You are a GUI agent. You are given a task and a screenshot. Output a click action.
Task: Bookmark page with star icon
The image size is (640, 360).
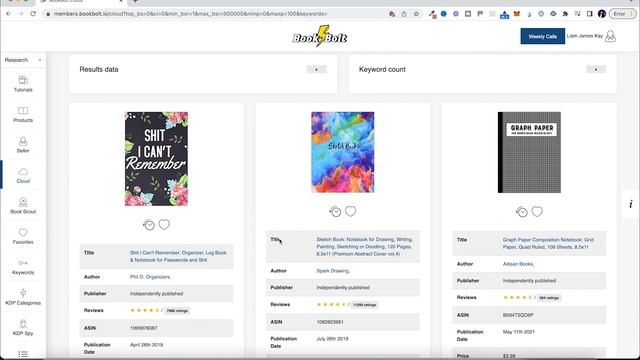(416, 14)
